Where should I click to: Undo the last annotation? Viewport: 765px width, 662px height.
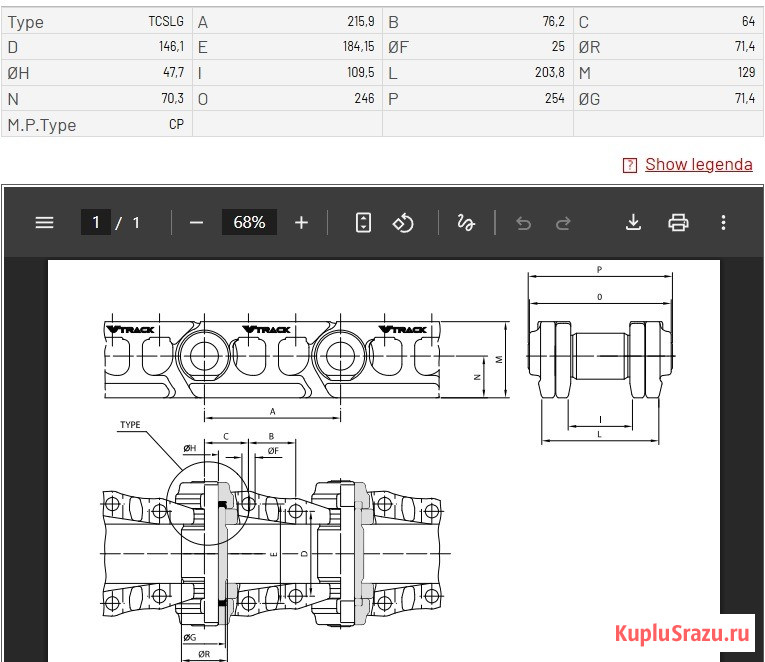click(523, 222)
